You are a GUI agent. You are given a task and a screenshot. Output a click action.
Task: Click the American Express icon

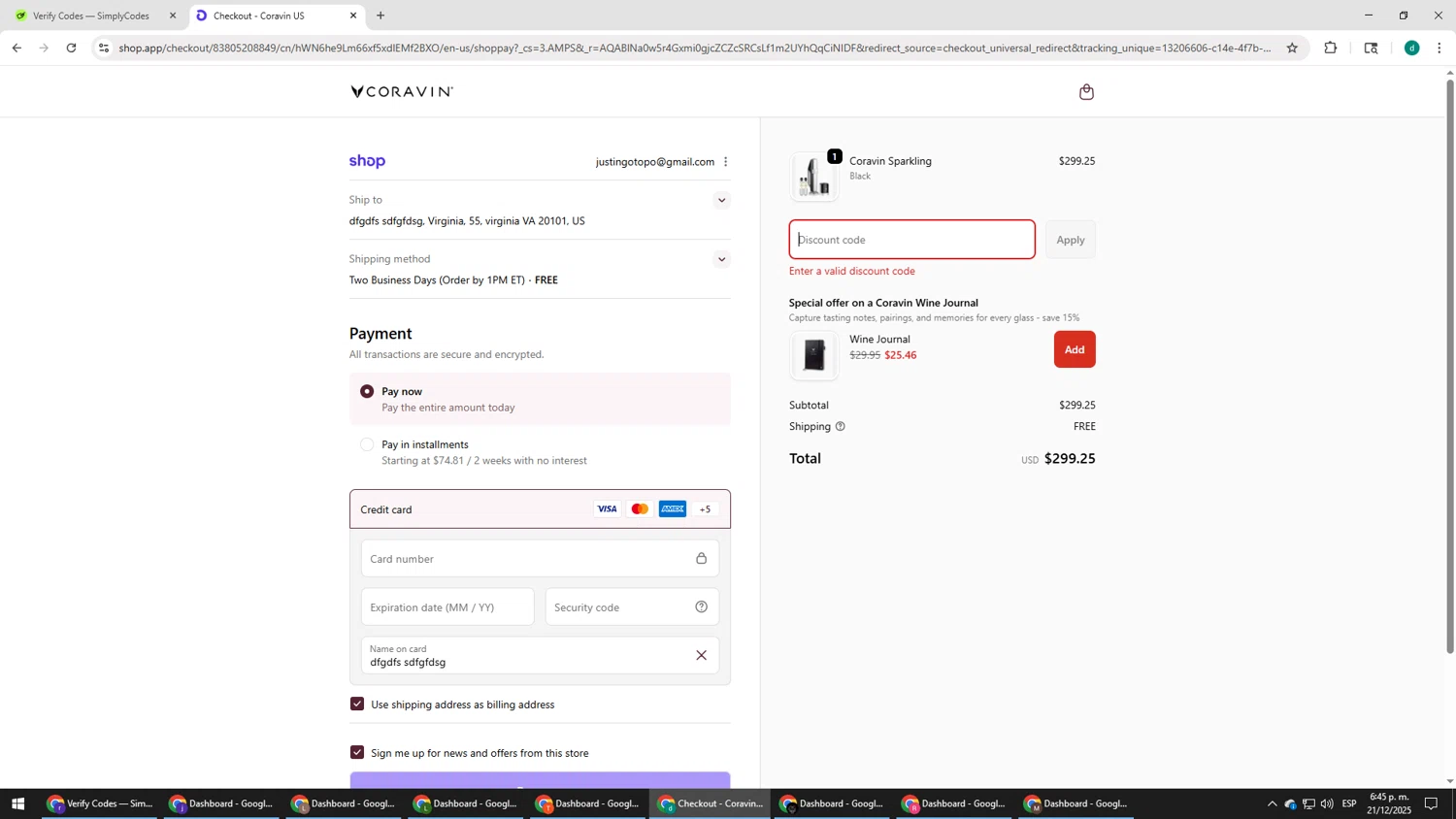(x=673, y=509)
